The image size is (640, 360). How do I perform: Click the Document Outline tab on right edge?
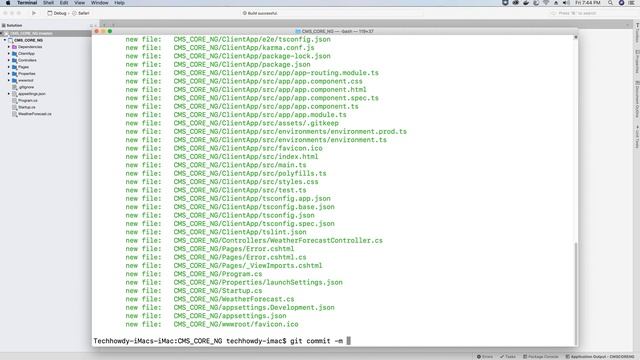click(637, 99)
